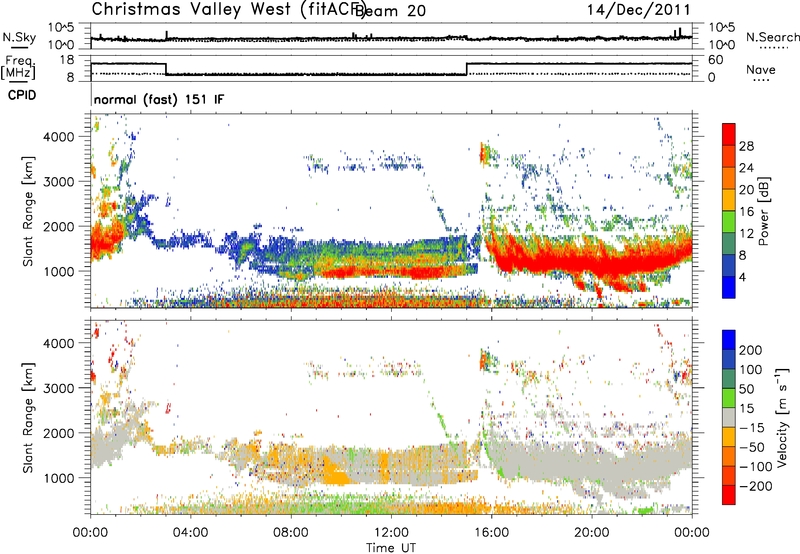The width and height of the screenshot is (800, 554).
Task: Click the '2000' tick on the velocity panel
Action: point(58,433)
